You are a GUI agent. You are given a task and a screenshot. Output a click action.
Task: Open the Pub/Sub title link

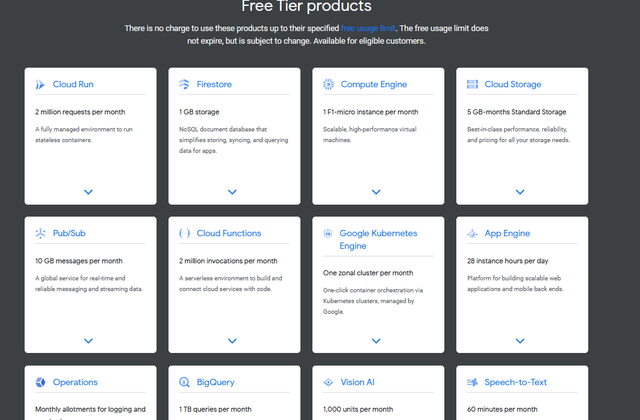pyautogui.click(x=69, y=233)
